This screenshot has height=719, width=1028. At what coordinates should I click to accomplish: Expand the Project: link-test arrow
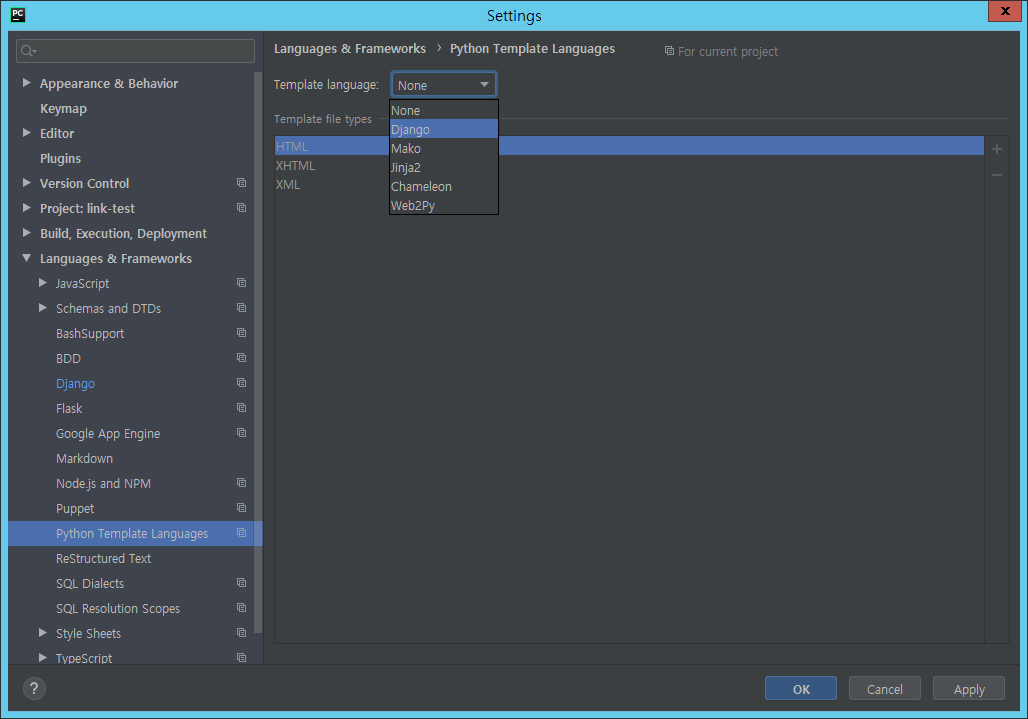27,208
